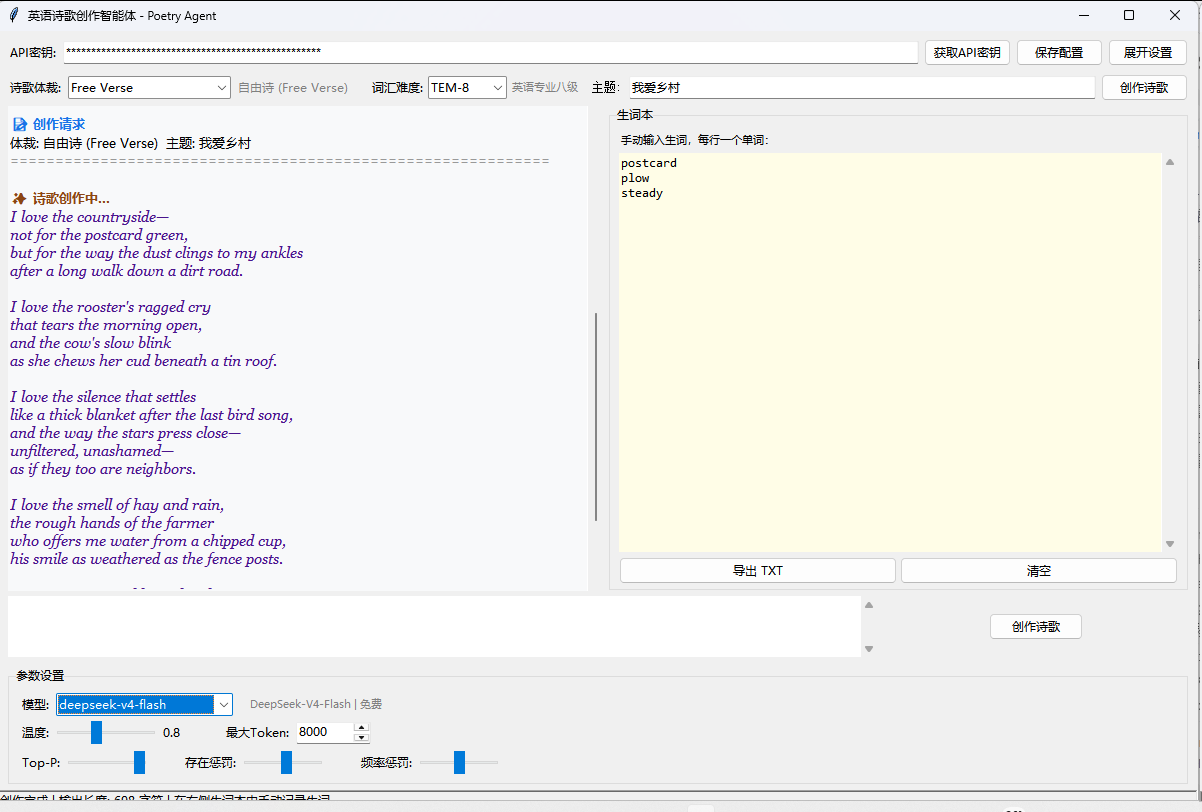Click line 'I love the rooster's ragged cry'

pyautogui.click(x=111, y=307)
